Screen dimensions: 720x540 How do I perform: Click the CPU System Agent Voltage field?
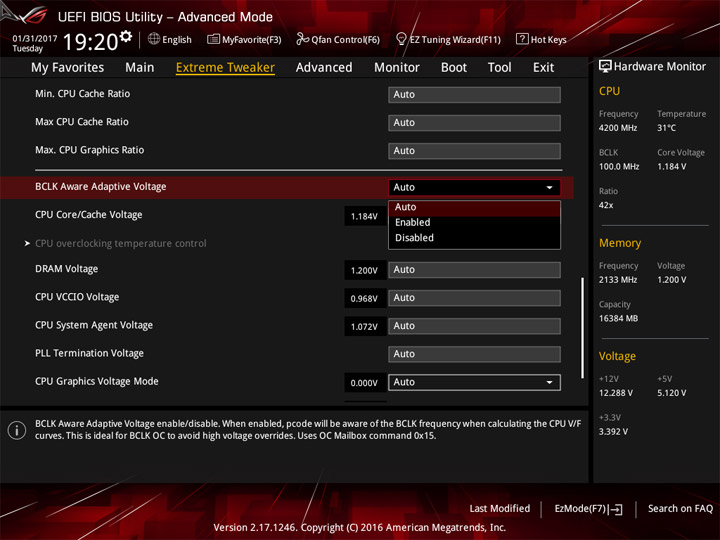click(x=474, y=326)
